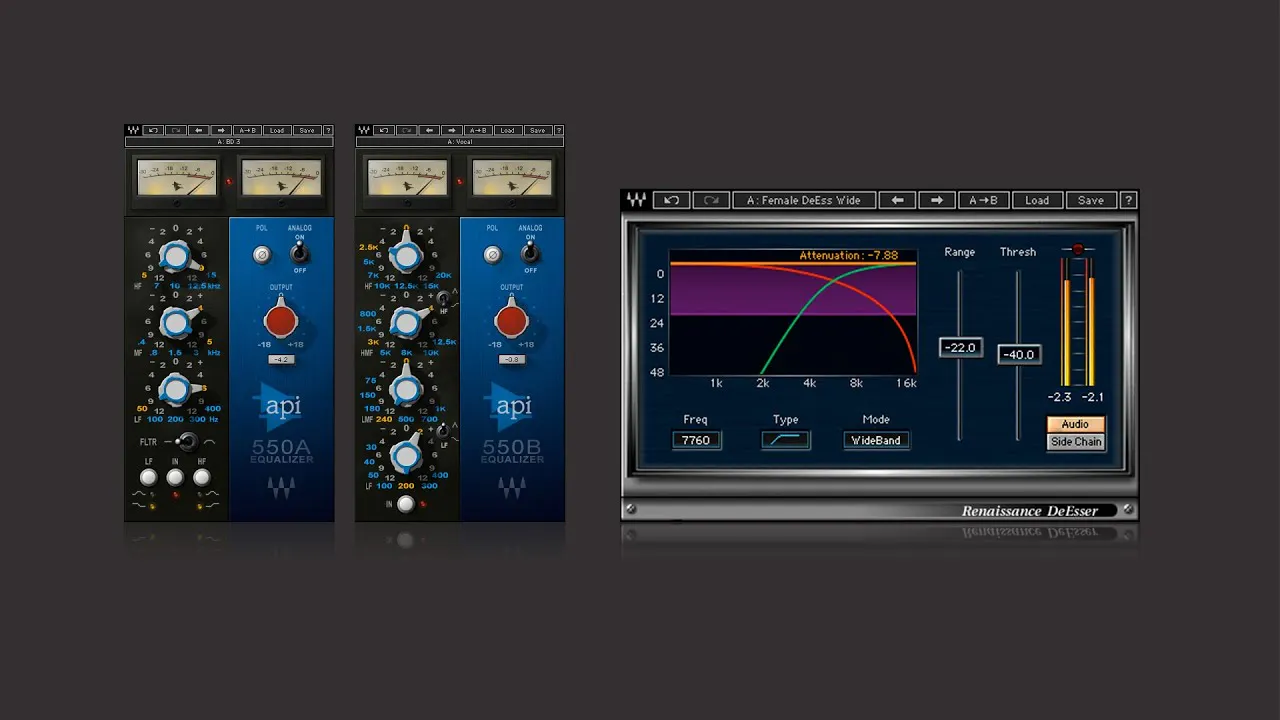
Task: Open the WideBand Mode selector
Action: (x=876, y=440)
